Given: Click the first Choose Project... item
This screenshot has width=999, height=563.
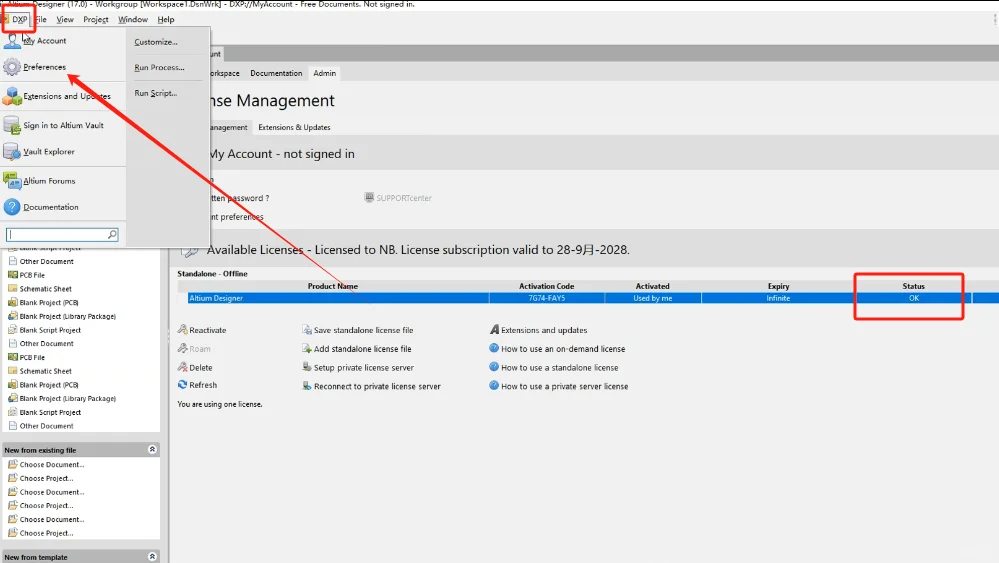Looking at the screenshot, I should point(47,479).
